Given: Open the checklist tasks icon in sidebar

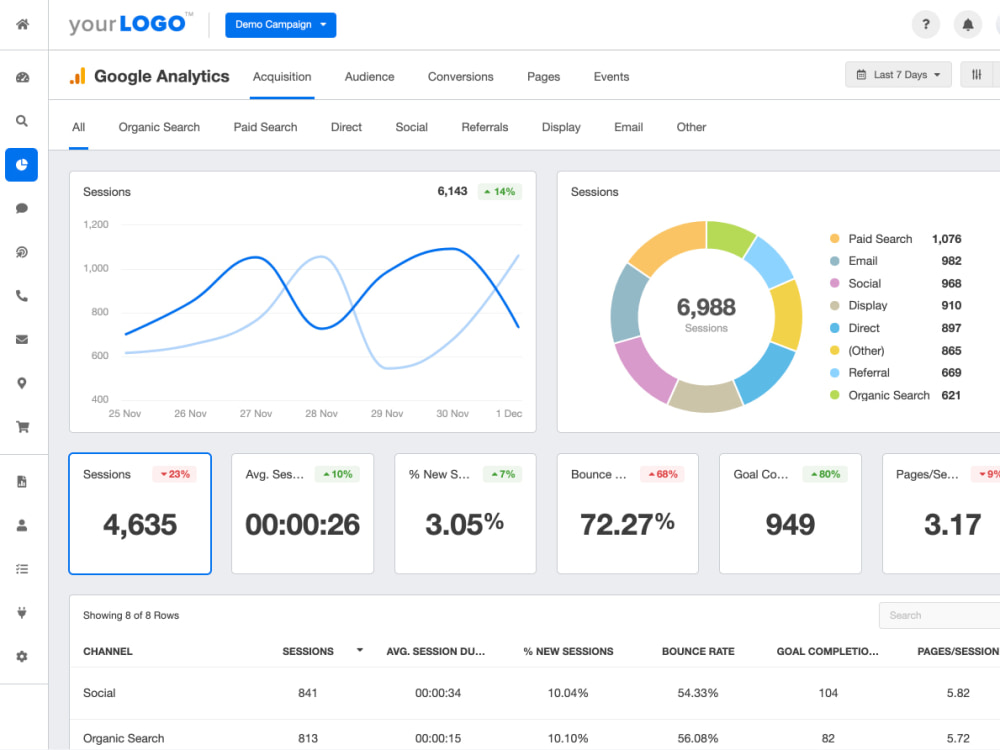Looking at the screenshot, I should 22,569.
